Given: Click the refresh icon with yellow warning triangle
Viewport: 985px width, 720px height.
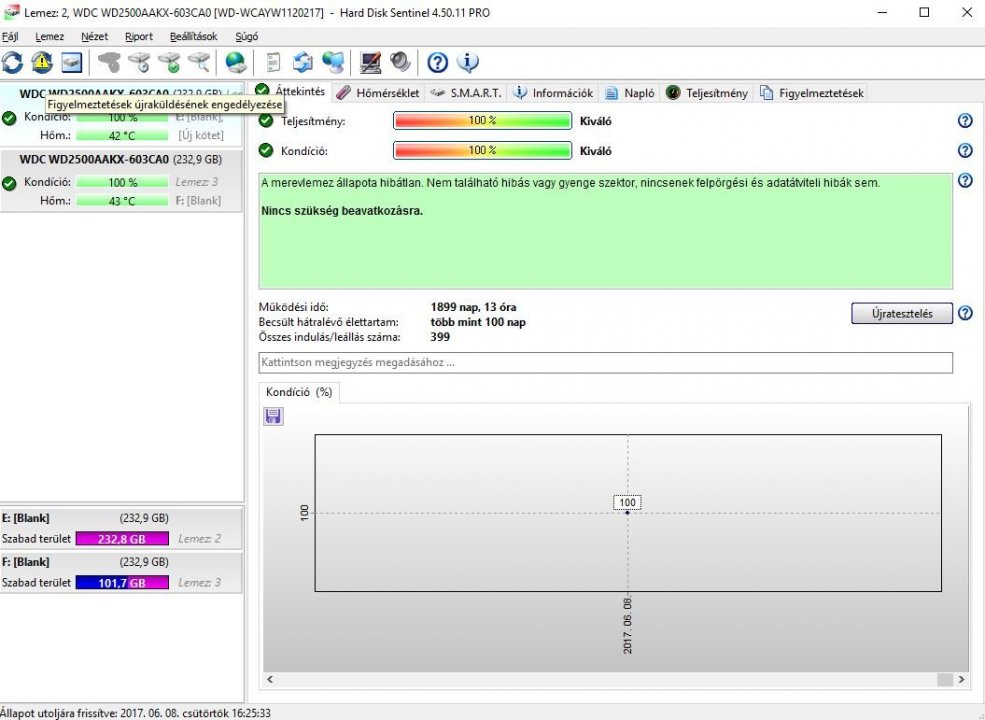Looking at the screenshot, I should (x=41, y=62).
